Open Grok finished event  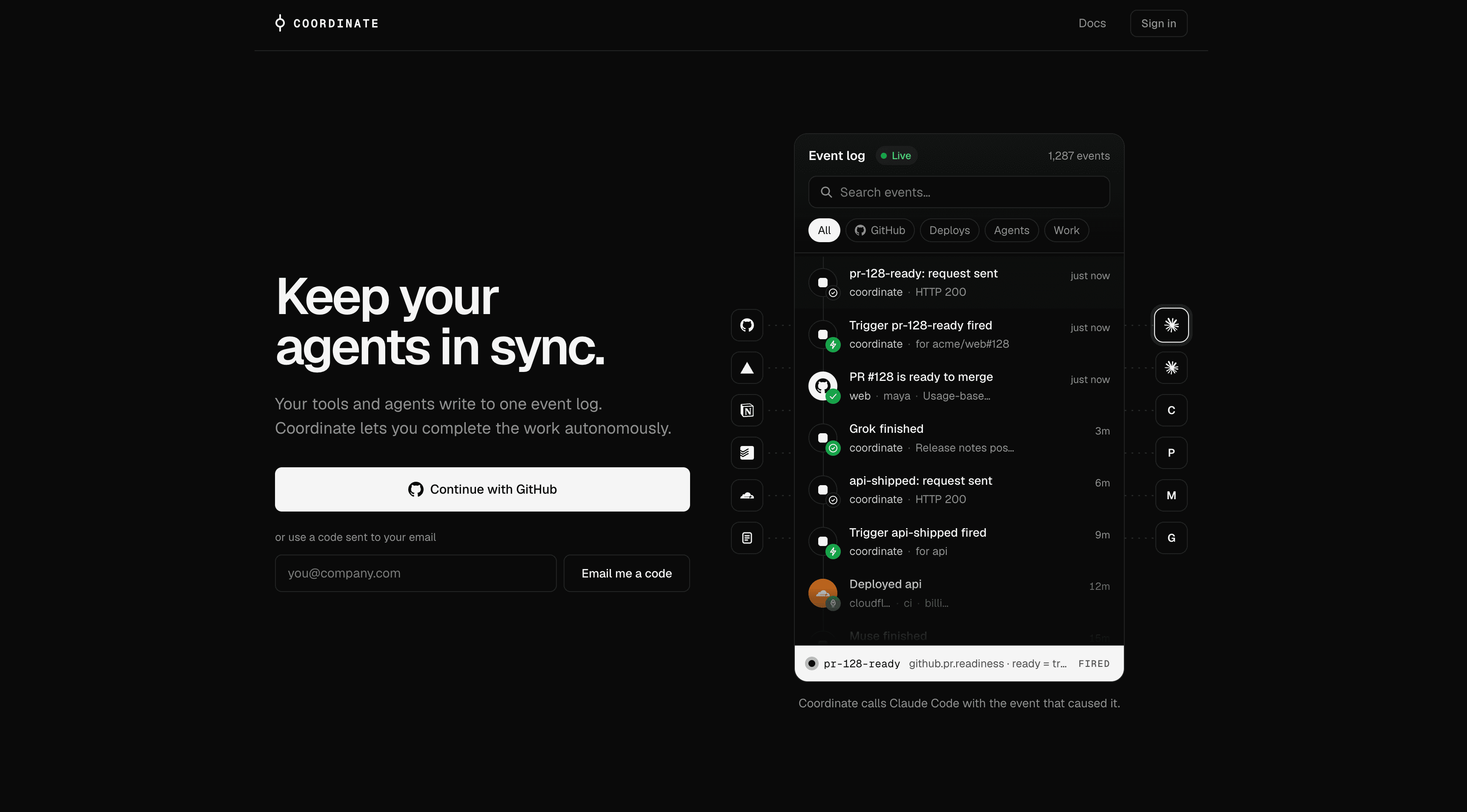pyautogui.click(x=959, y=438)
